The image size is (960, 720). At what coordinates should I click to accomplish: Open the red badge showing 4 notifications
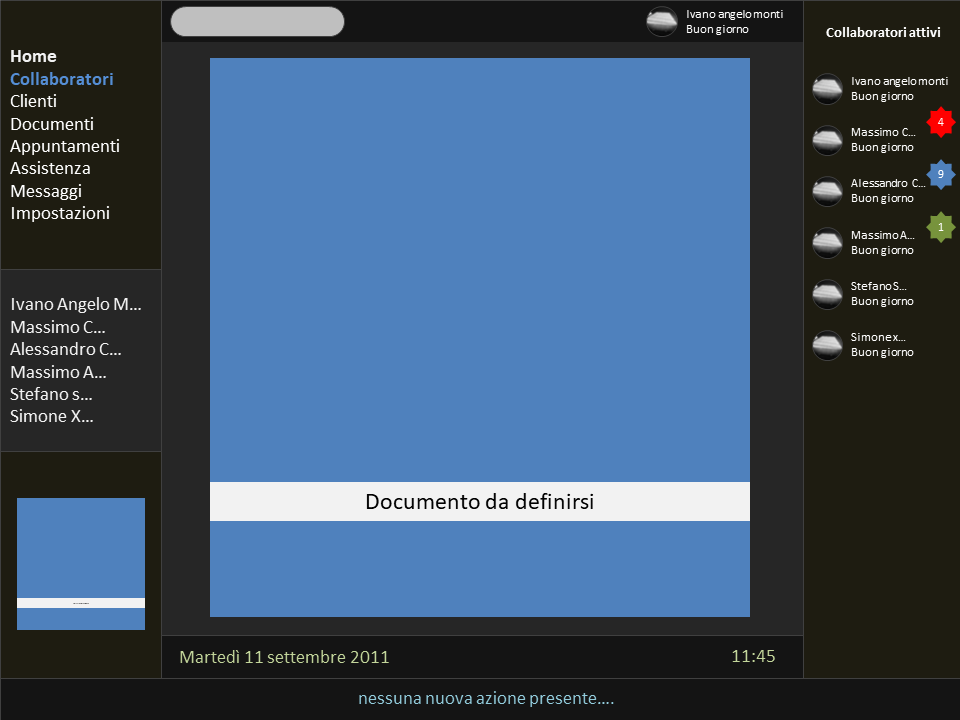coord(940,122)
